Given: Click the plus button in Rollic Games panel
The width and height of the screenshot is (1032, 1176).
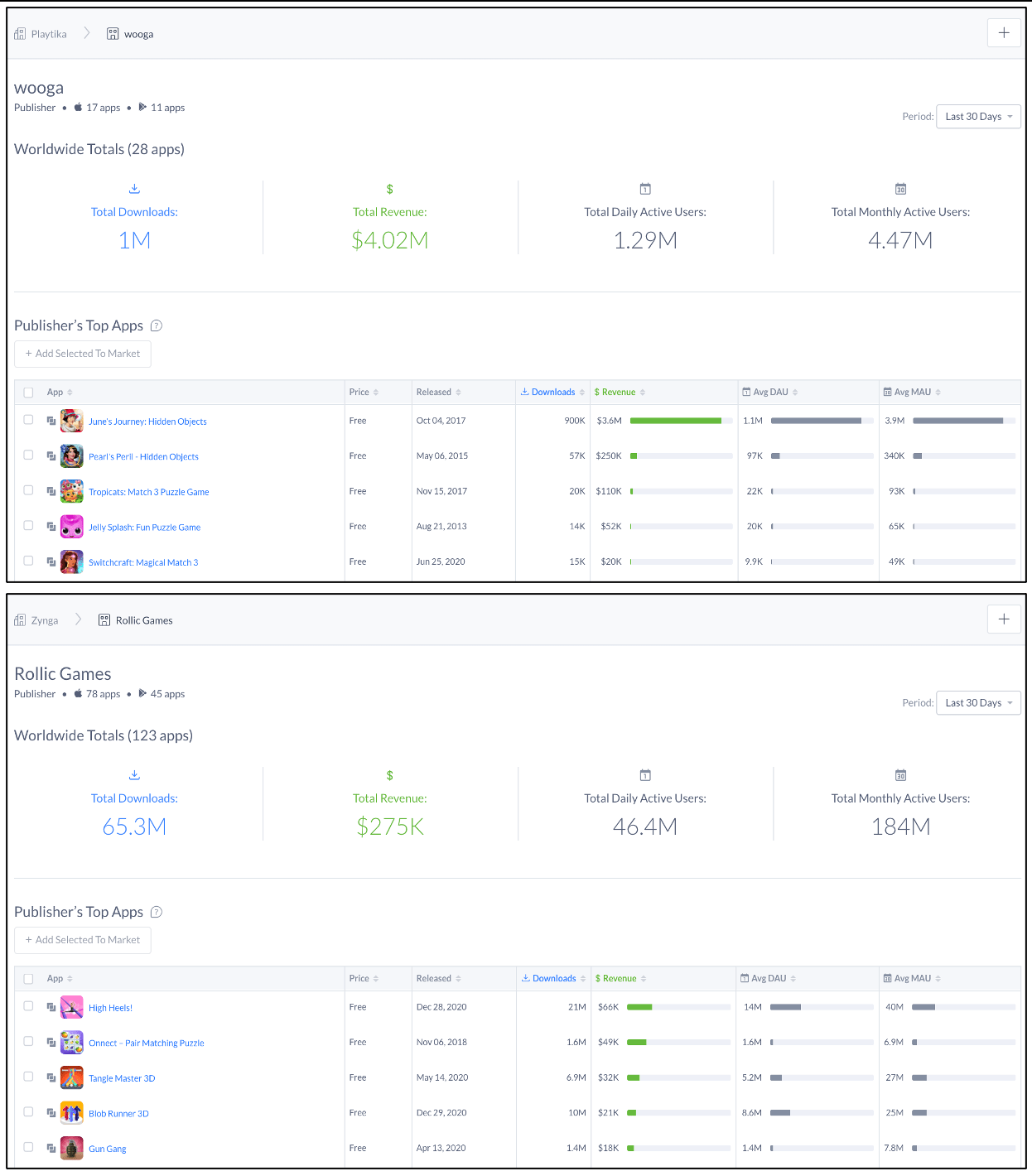Looking at the screenshot, I should click(1004, 619).
